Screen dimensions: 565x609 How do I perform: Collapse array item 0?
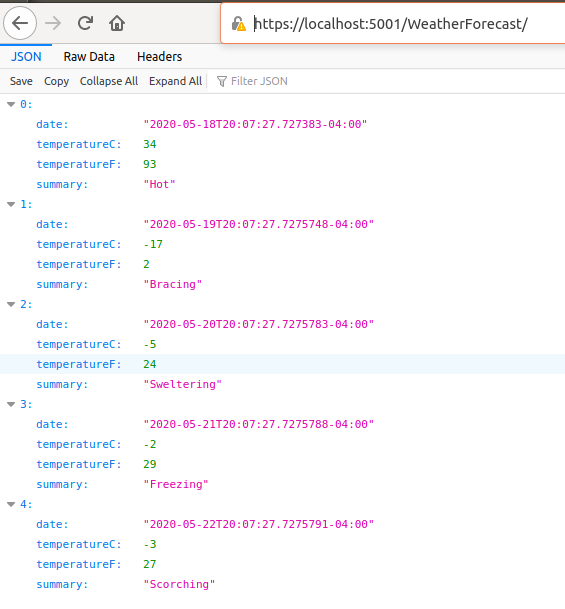pos(11,104)
